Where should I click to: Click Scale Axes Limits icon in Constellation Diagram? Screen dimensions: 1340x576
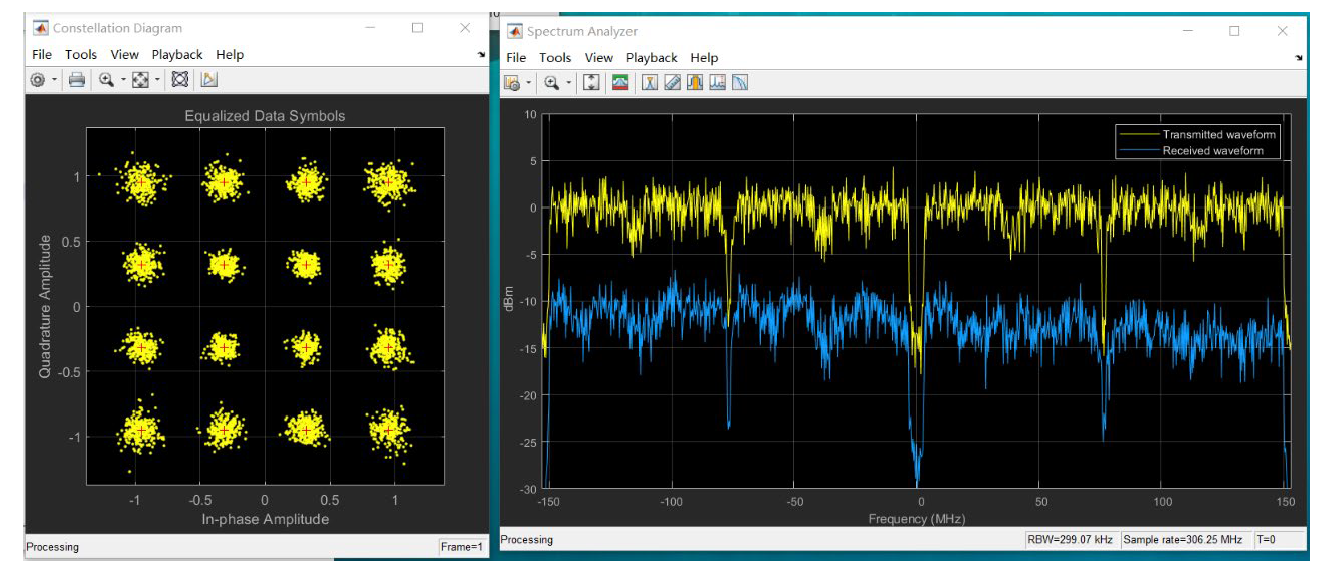(140, 80)
